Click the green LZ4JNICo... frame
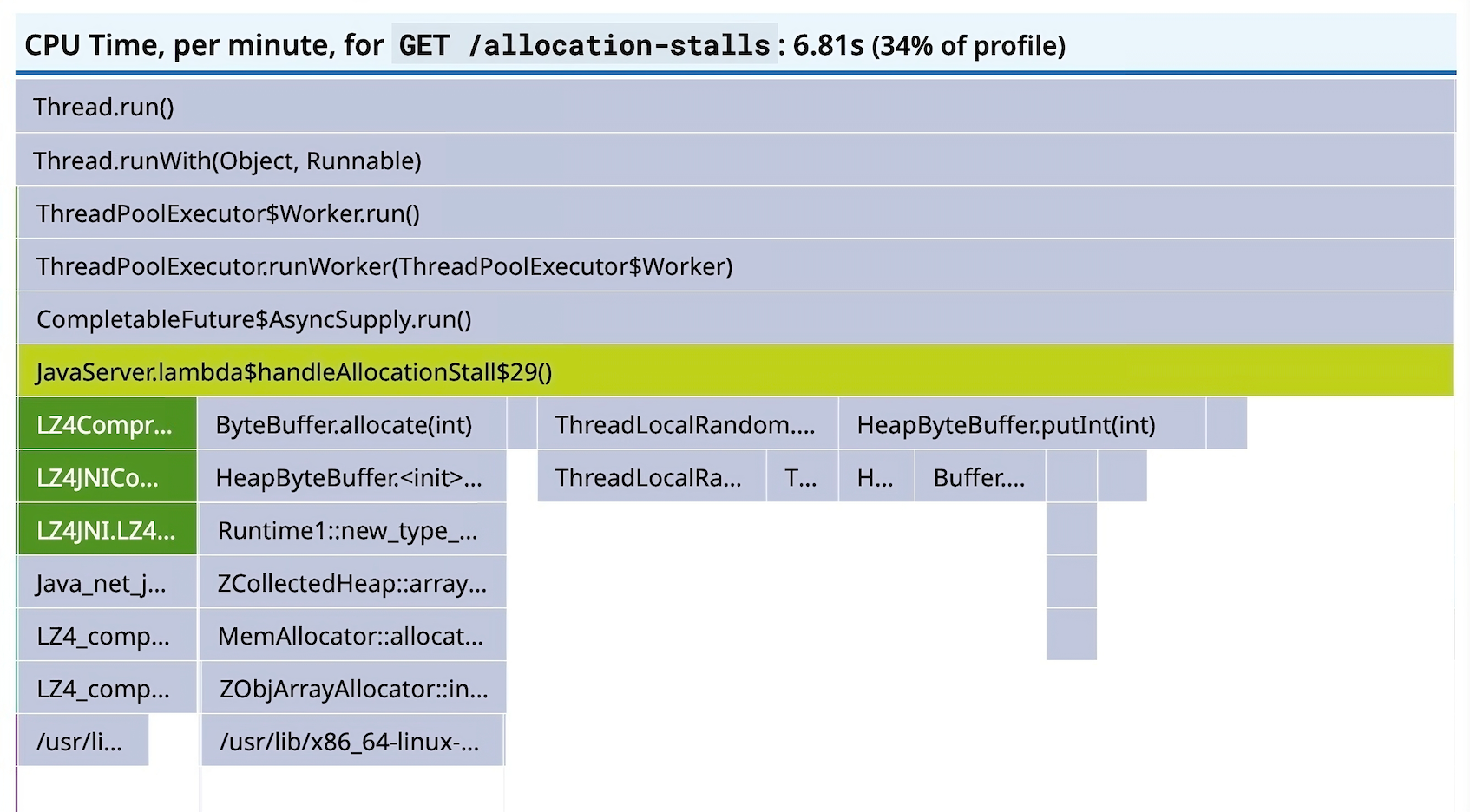This screenshot has height=812, width=1470. pyautogui.click(x=104, y=476)
